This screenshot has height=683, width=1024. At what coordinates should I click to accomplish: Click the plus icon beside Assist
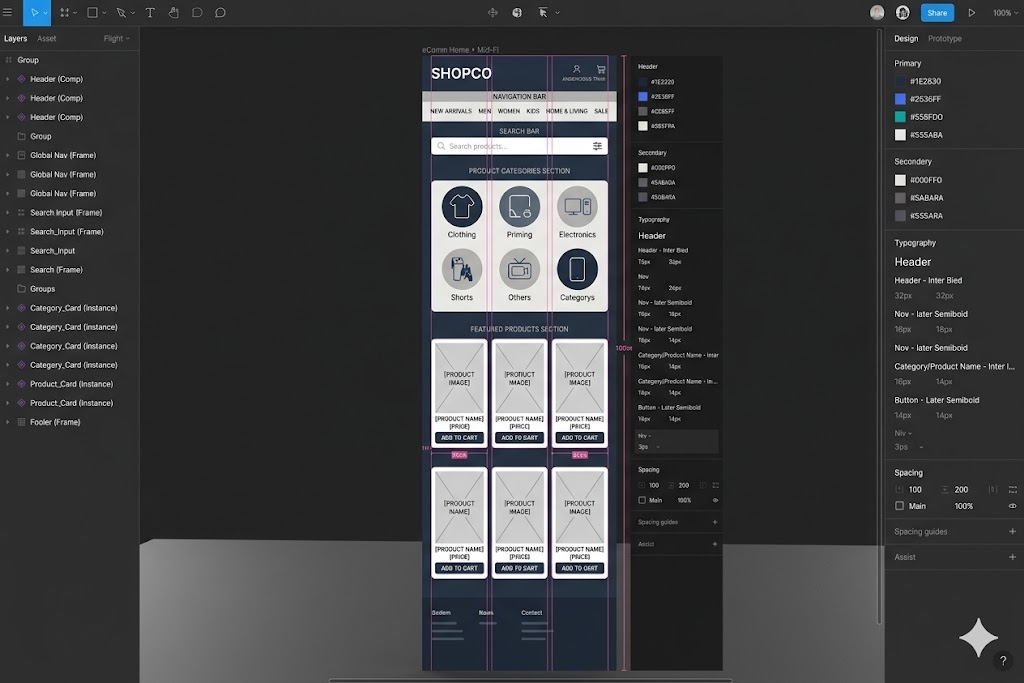1012,557
